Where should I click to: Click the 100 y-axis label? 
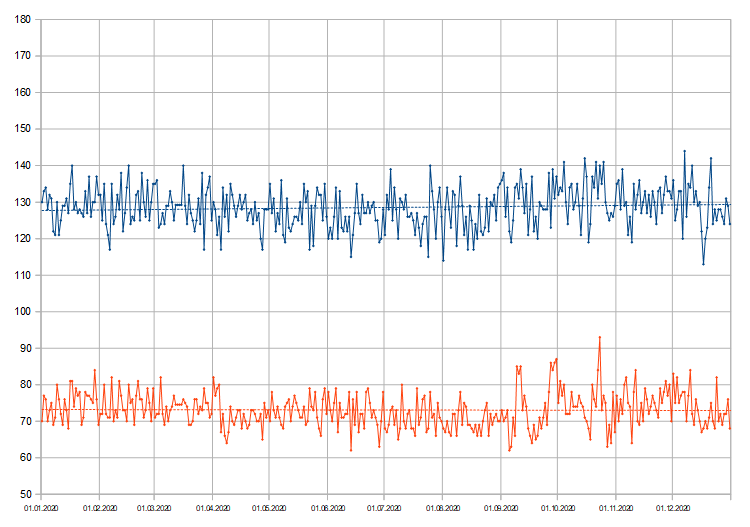point(21,312)
